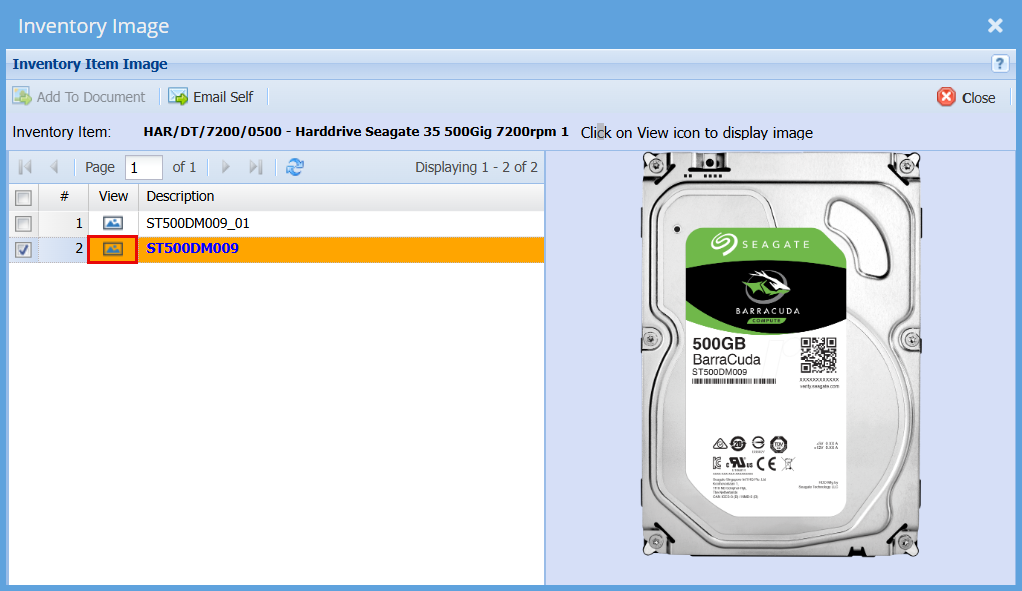Toggle select-all checkbox in grid header
The height and width of the screenshot is (591, 1022).
pos(23,197)
